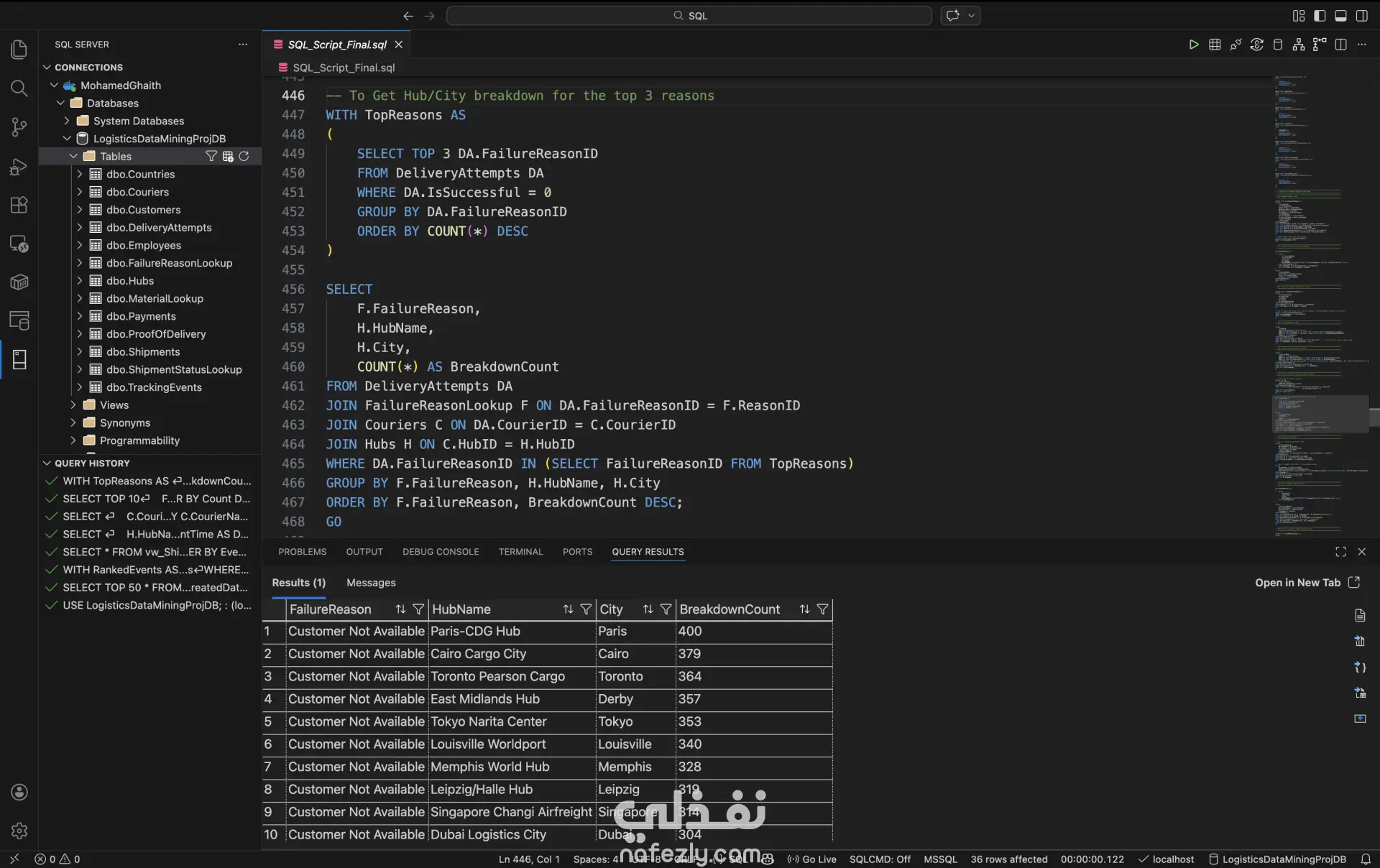Toggle the primary side bar

[x=1320, y=16]
